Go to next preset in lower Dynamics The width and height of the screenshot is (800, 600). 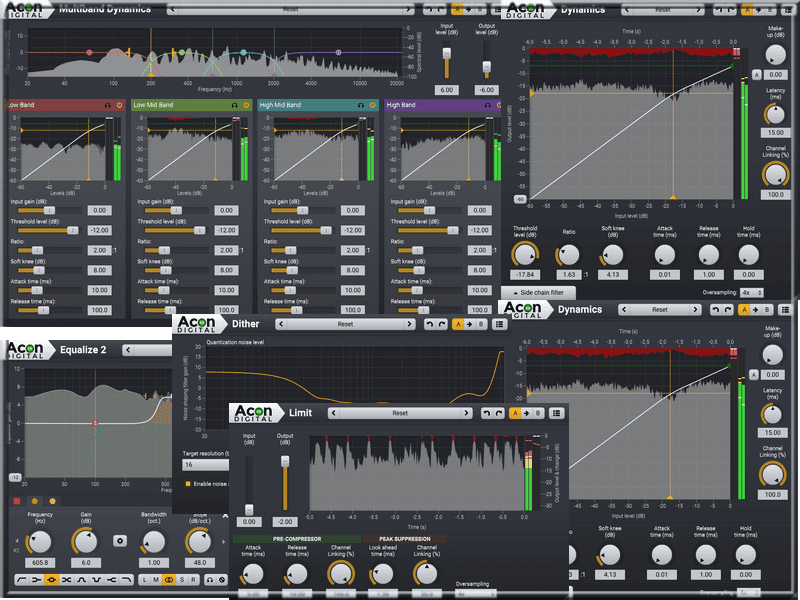pyautogui.click(x=695, y=310)
